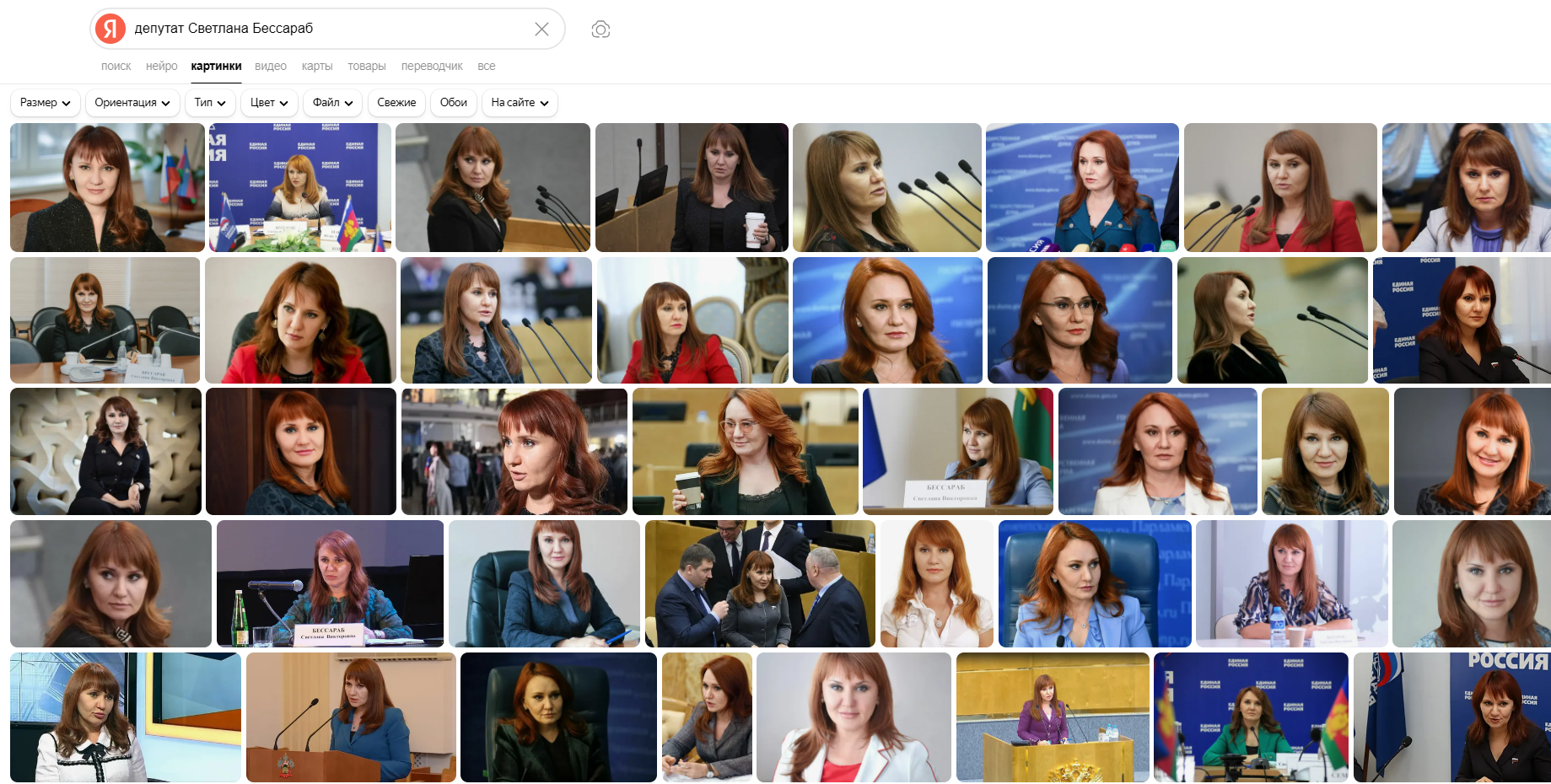
Task: Click the все services link
Action: pos(486,66)
